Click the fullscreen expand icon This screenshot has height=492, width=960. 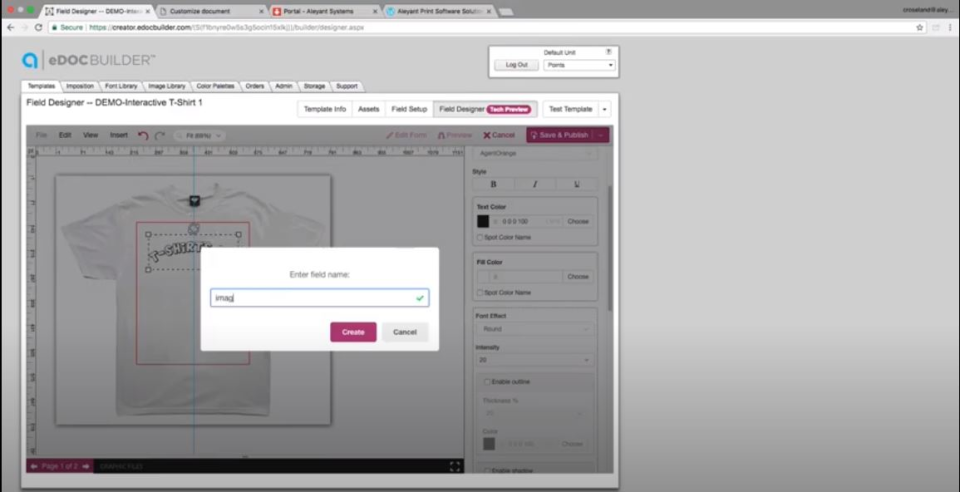(x=455, y=466)
